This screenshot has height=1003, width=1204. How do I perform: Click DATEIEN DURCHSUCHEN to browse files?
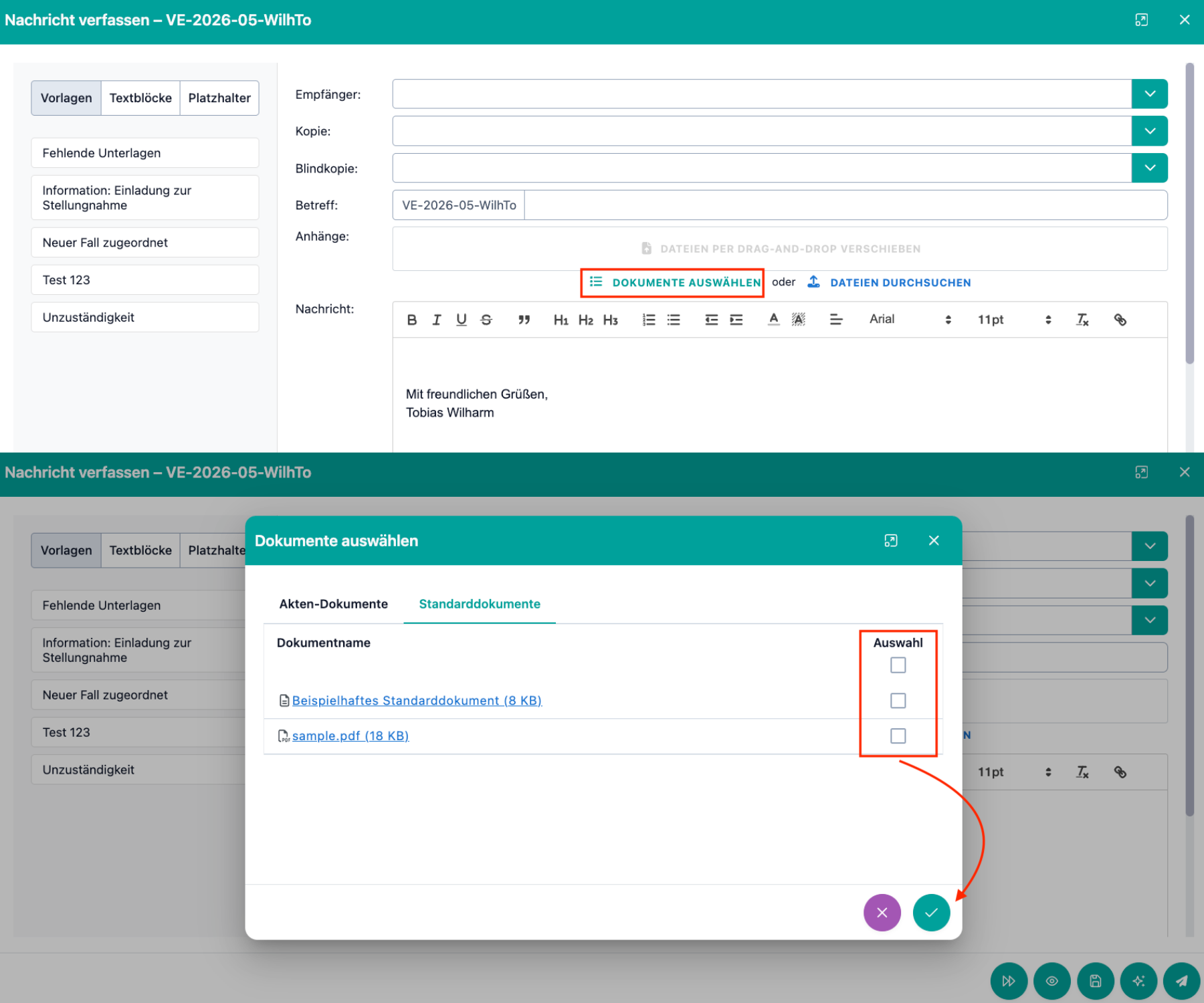coord(890,283)
